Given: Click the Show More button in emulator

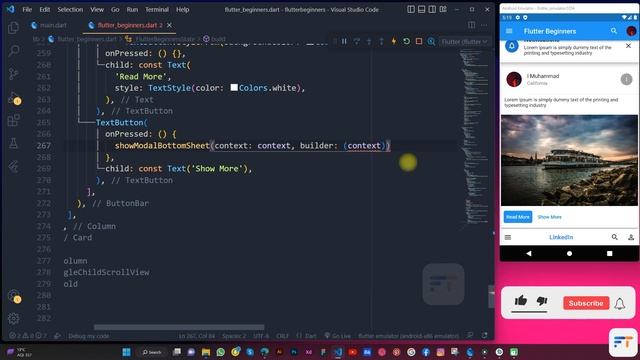Looking at the screenshot, I should pos(549,217).
